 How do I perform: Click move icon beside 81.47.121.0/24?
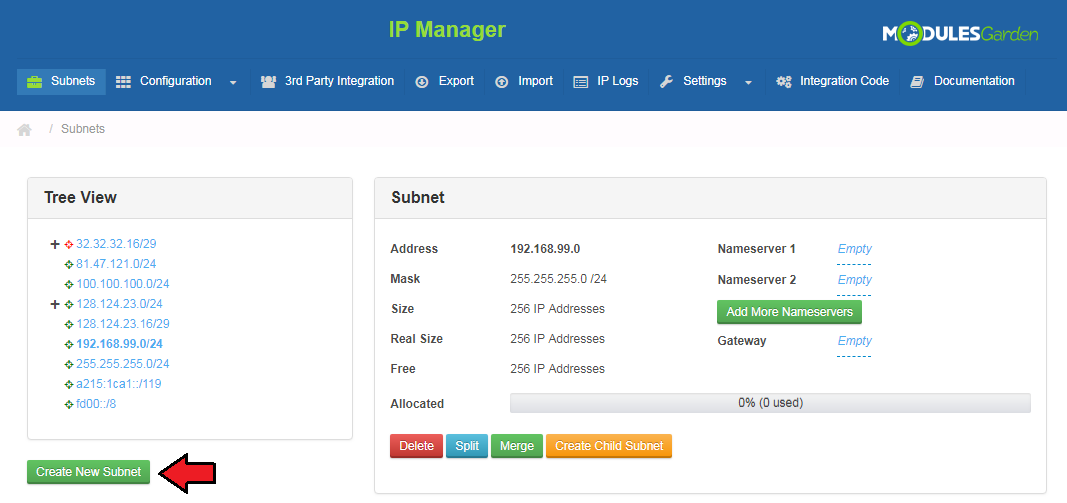coord(69,264)
